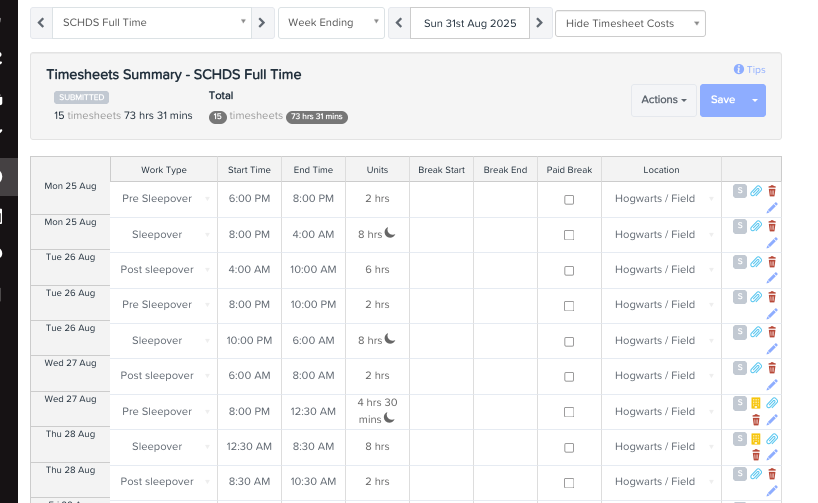Open the Tips link
The width and height of the screenshot is (818, 503).
(x=750, y=69)
